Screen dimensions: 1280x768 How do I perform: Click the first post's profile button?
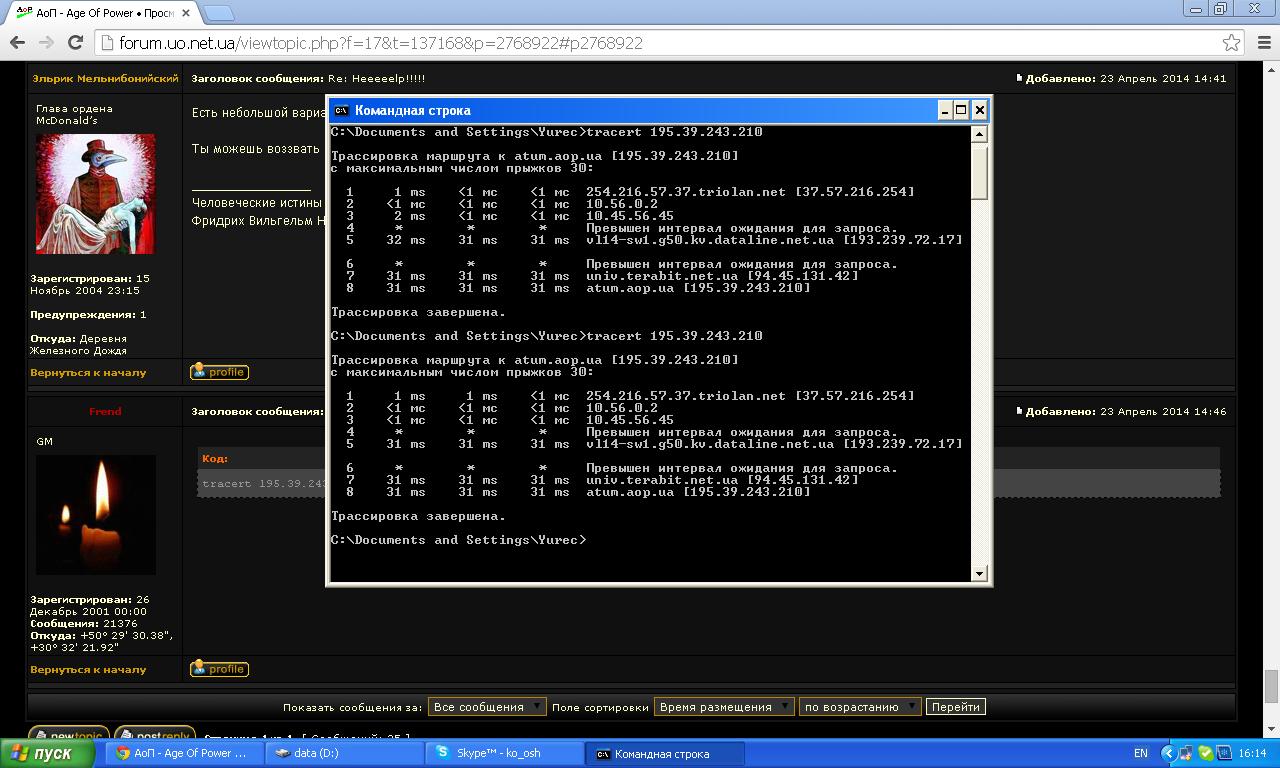pos(219,372)
